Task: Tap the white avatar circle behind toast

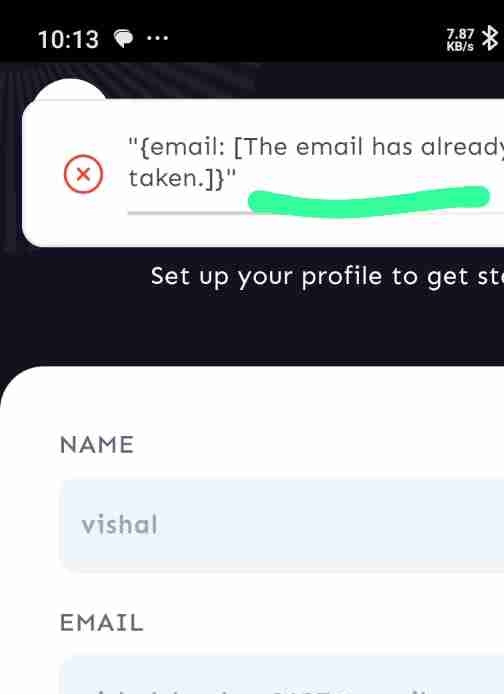Action: tap(69, 89)
